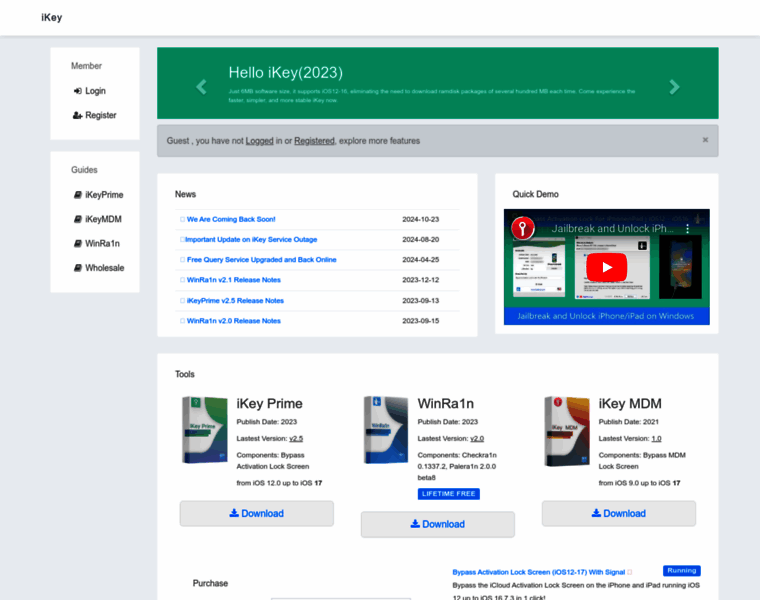The image size is (760, 600).
Task: Click the WinRa1n title heading
Action: coord(446,404)
